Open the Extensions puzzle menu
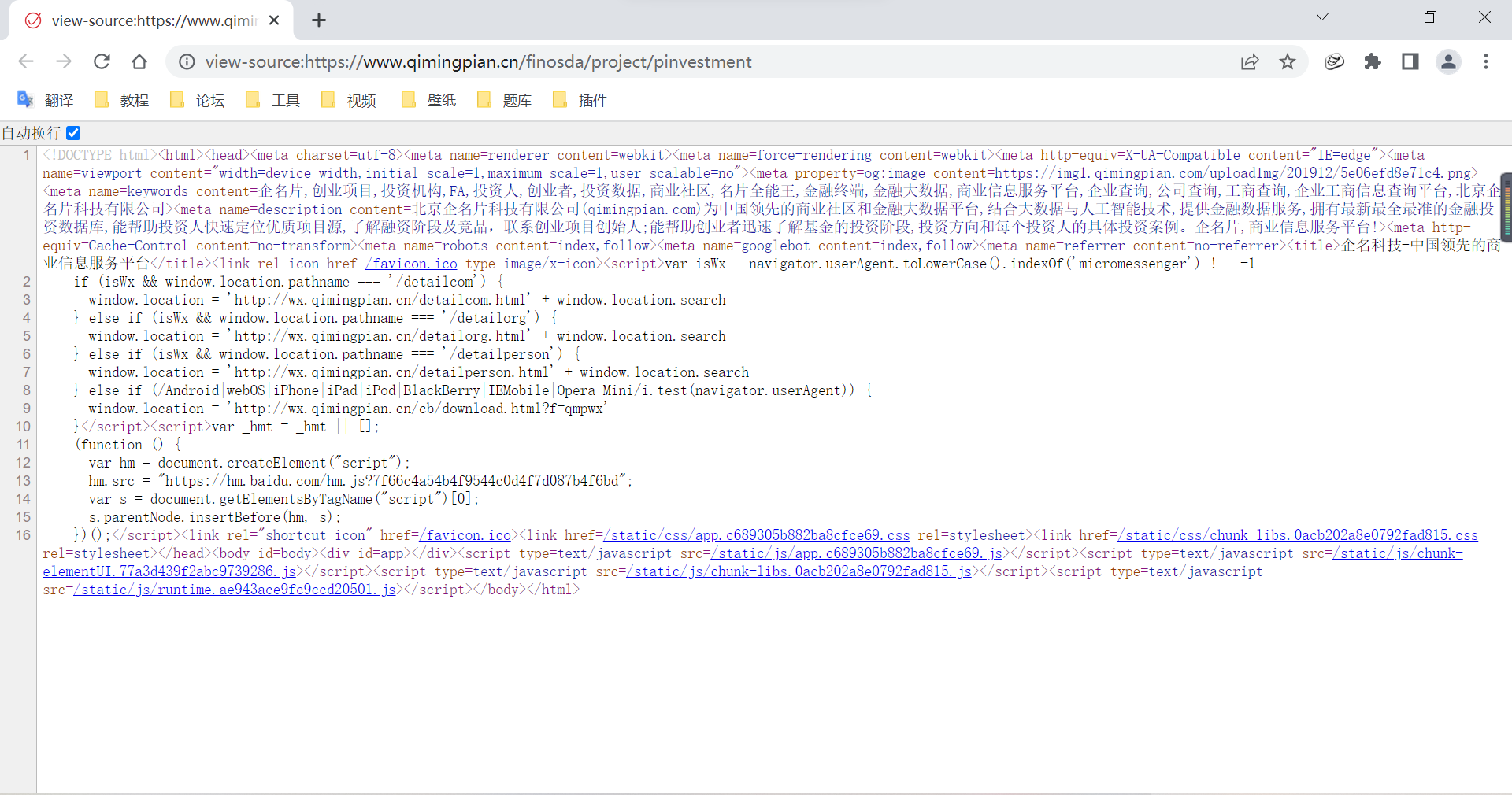Screen dimensions: 1512x795 pos(1373,61)
